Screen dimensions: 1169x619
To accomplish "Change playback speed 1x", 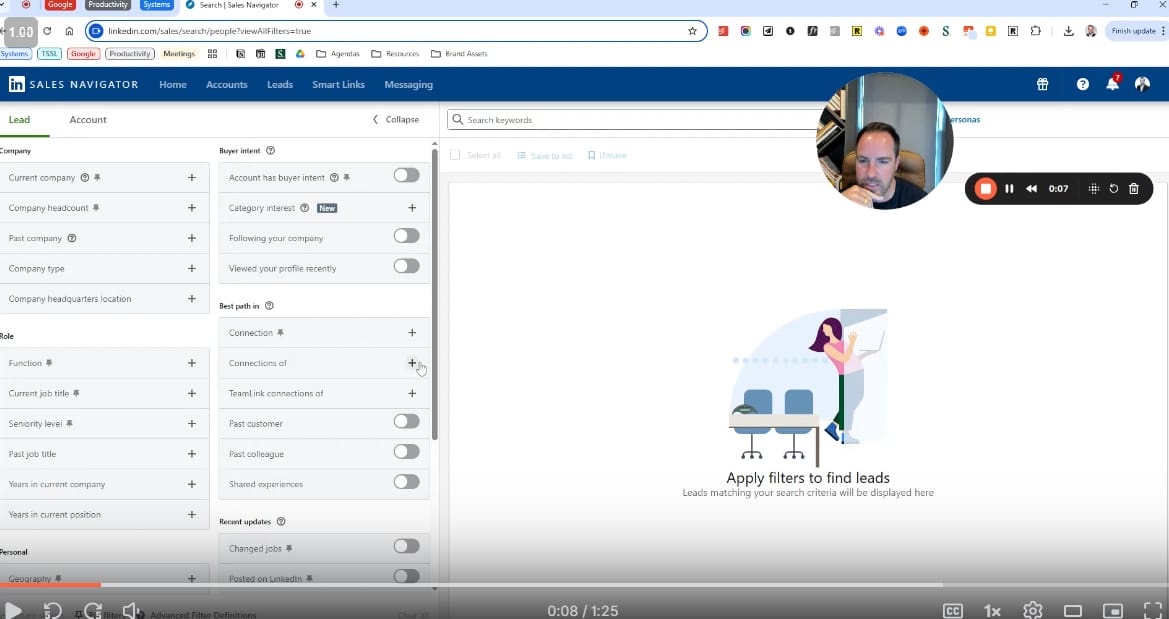I will tap(992, 611).
